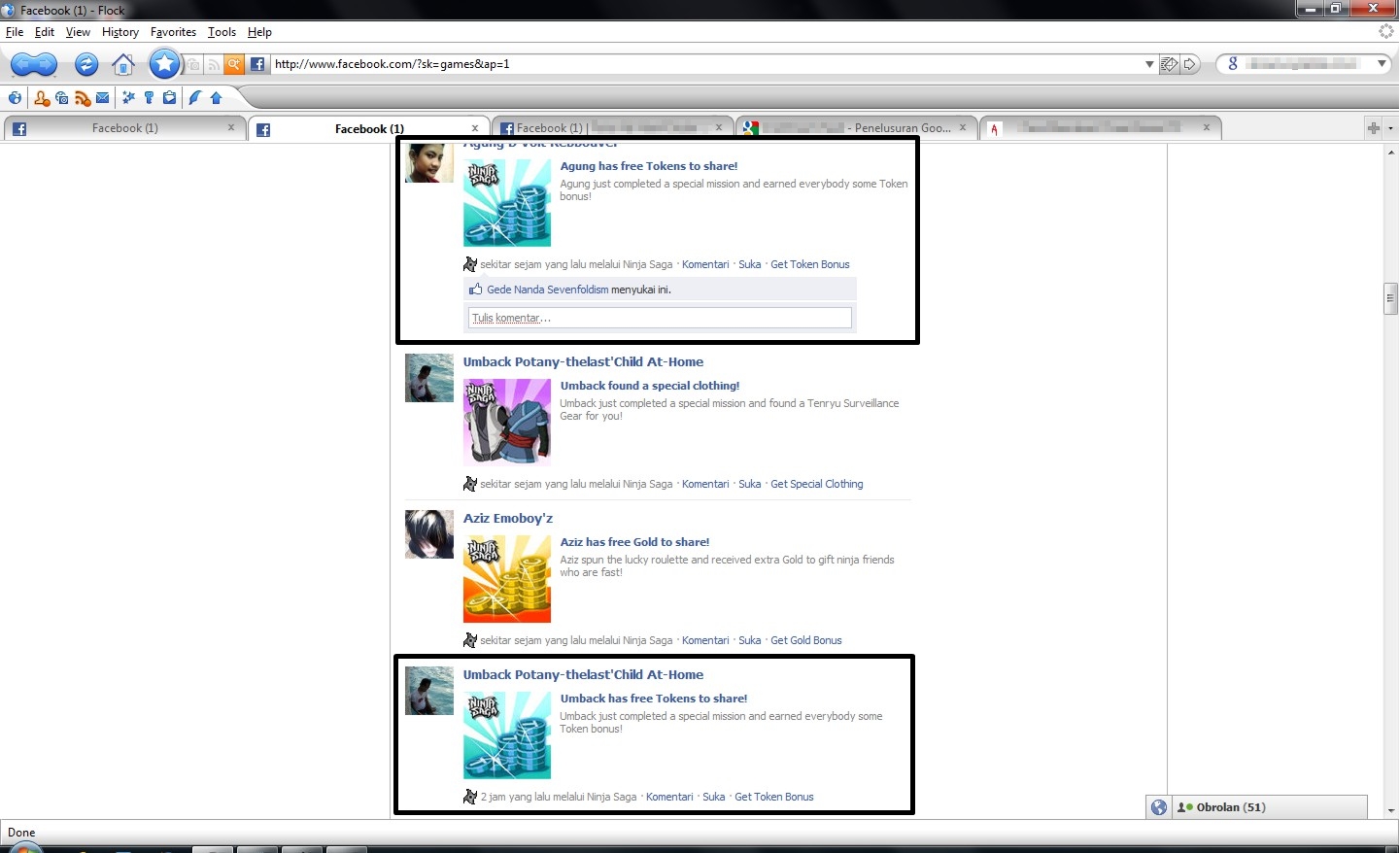Click the thumbs-up icon next to Gede Nanda
Screen dimensions: 1400x853
(475, 290)
